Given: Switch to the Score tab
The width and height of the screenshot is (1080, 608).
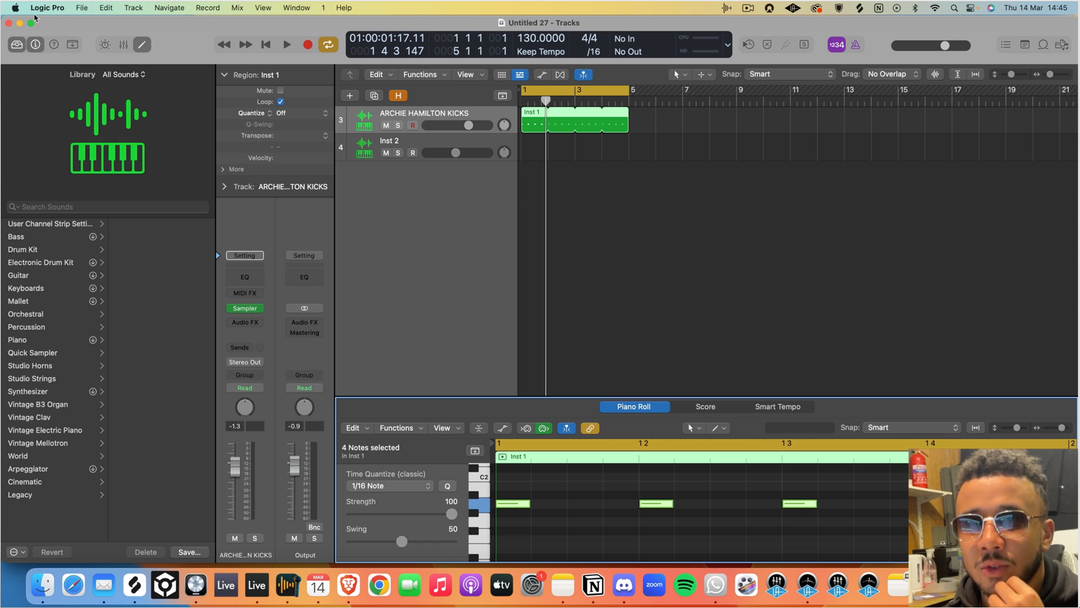Looking at the screenshot, I should (x=705, y=407).
